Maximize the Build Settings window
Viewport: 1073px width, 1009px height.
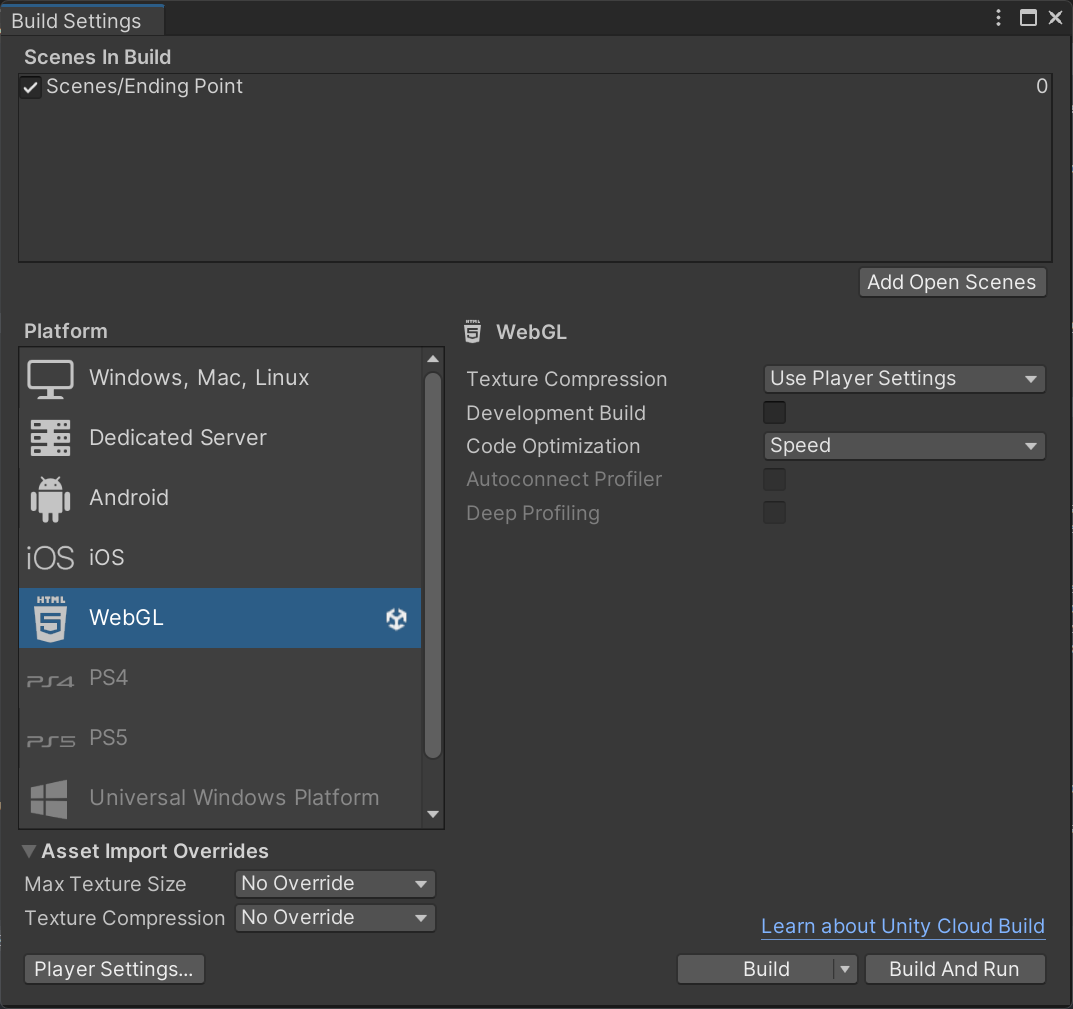(x=1028, y=18)
